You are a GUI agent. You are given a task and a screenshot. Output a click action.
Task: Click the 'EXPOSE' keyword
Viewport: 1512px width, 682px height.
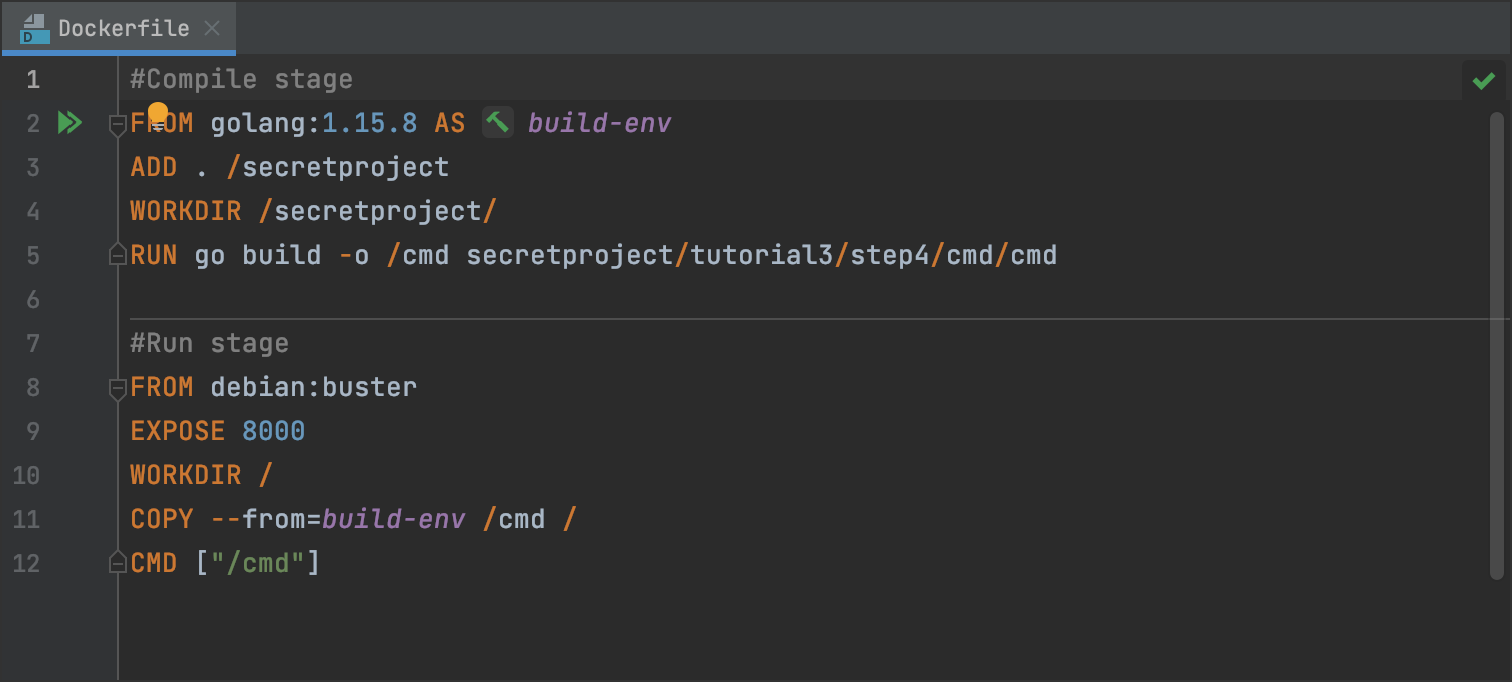point(178,431)
